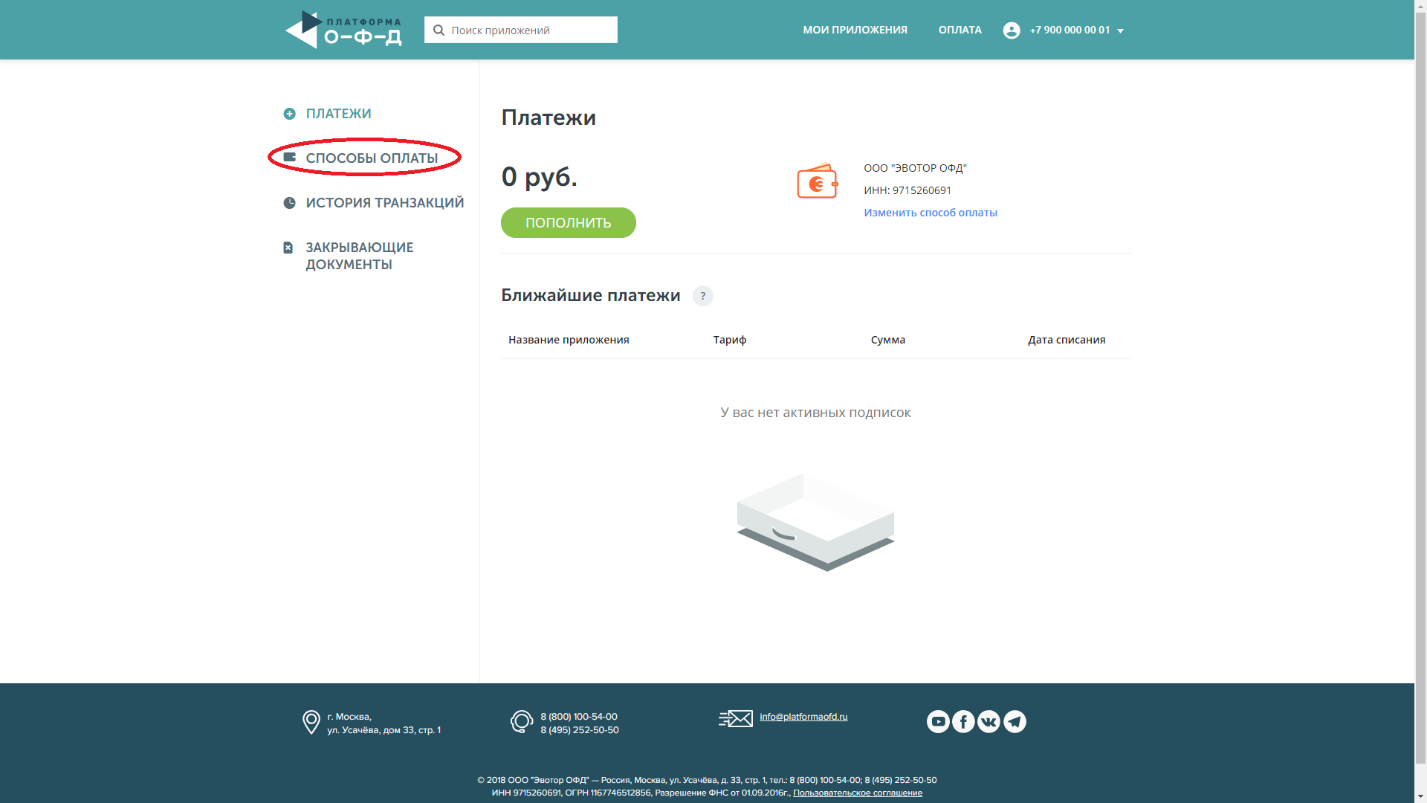This screenshot has width=1427, height=803.
Task: Click the 0 руб. balance amount
Action: pyautogui.click(x=539, y=177)
